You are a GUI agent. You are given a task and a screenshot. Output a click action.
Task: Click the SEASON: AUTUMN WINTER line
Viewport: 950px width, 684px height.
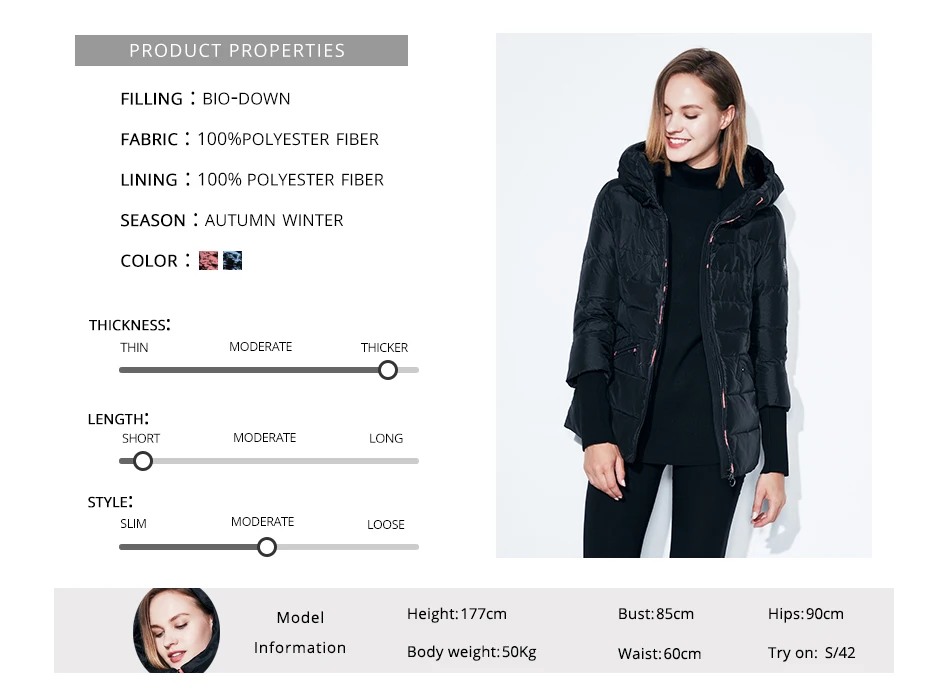[x=232, y=220]
